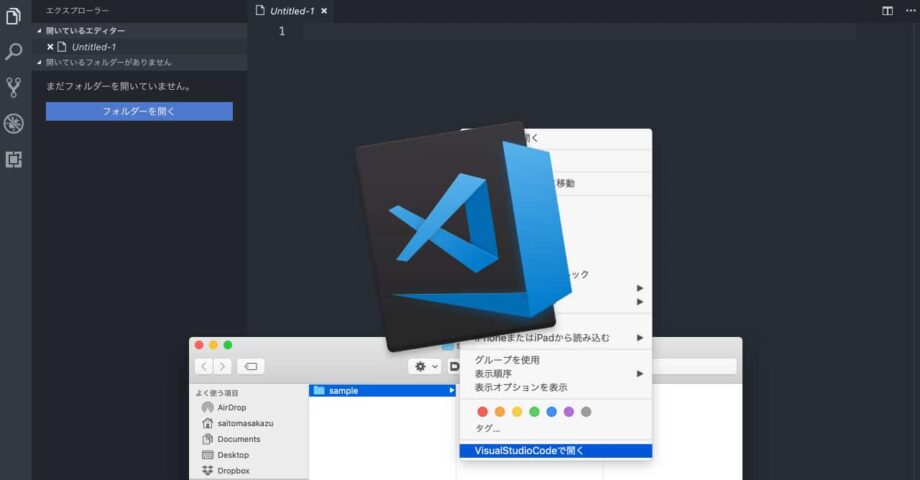The width and height of the screenshot is (920, 480).
Task: Apply the red tag color
Action: coord(482,412)
